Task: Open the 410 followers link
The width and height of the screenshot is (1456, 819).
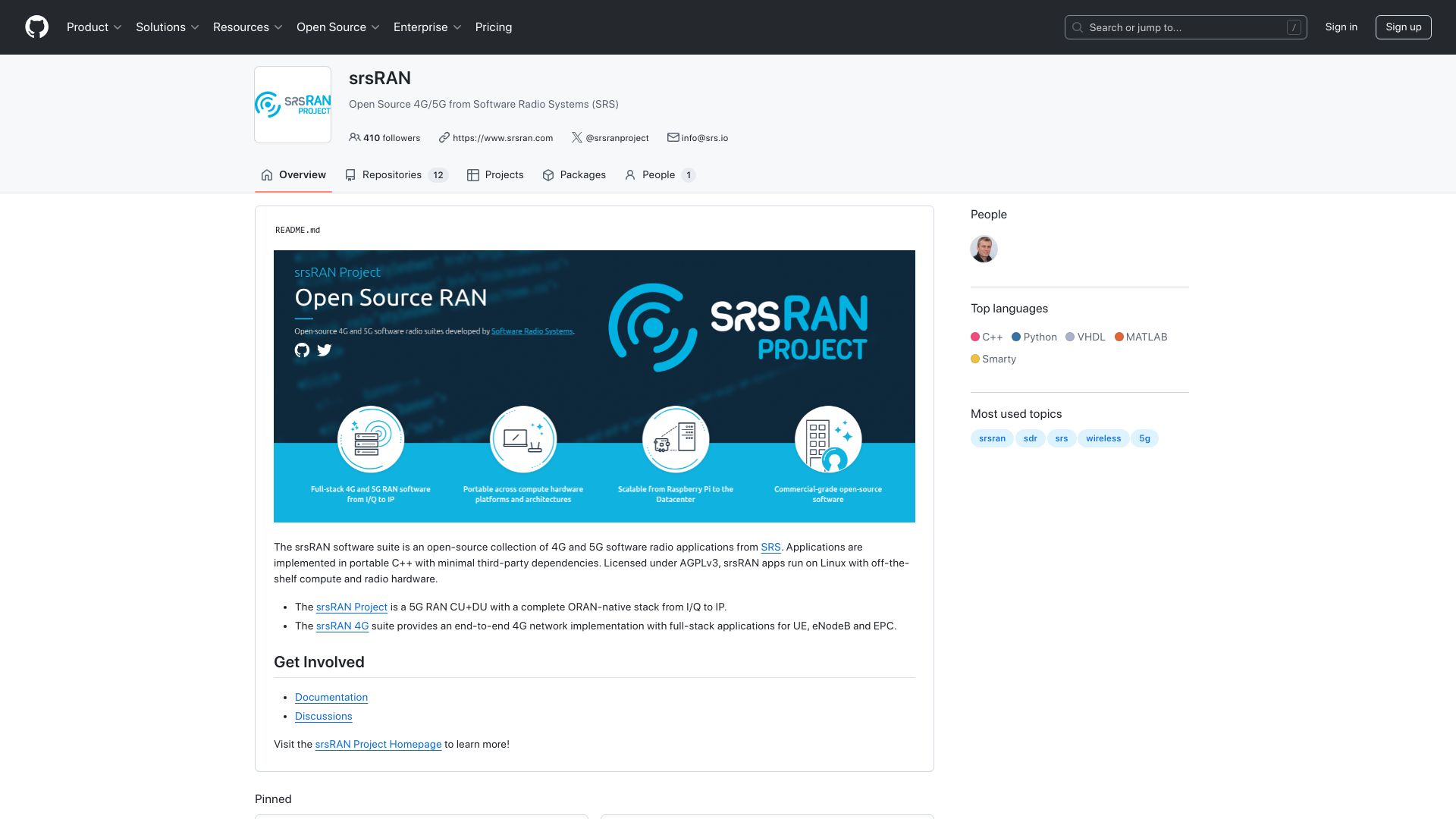Action: coord(384,138)
